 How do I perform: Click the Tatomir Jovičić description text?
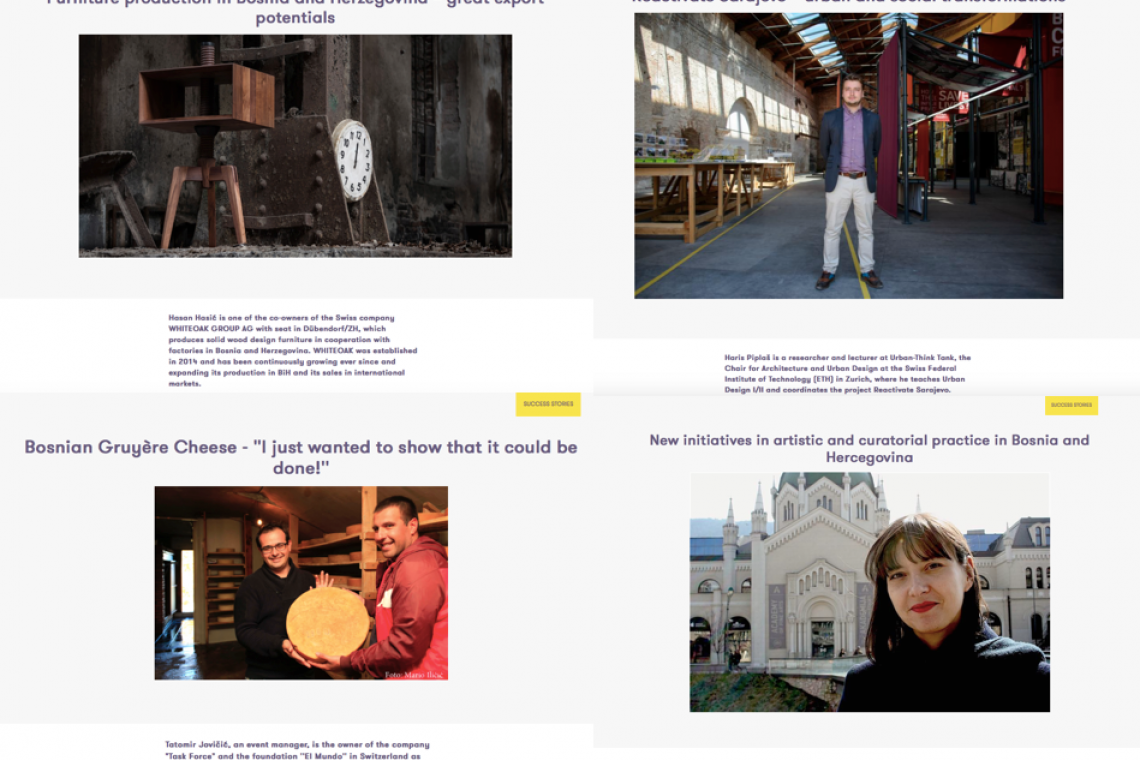click(x=297, y=750)
